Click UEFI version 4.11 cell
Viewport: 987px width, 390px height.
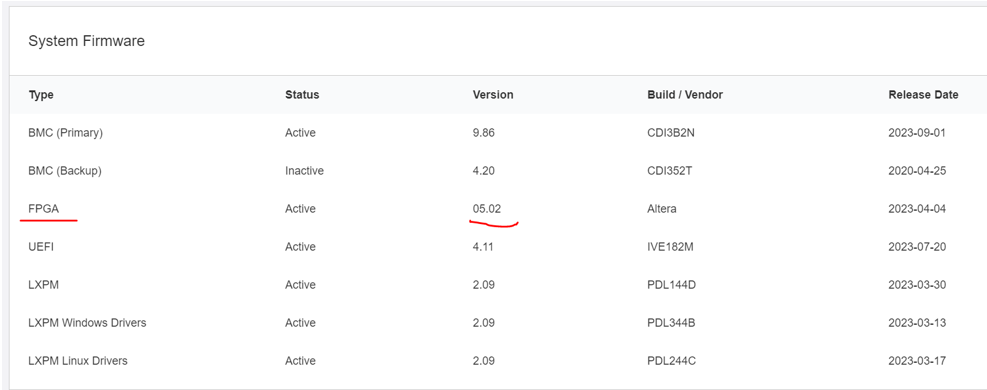point(483,247)
